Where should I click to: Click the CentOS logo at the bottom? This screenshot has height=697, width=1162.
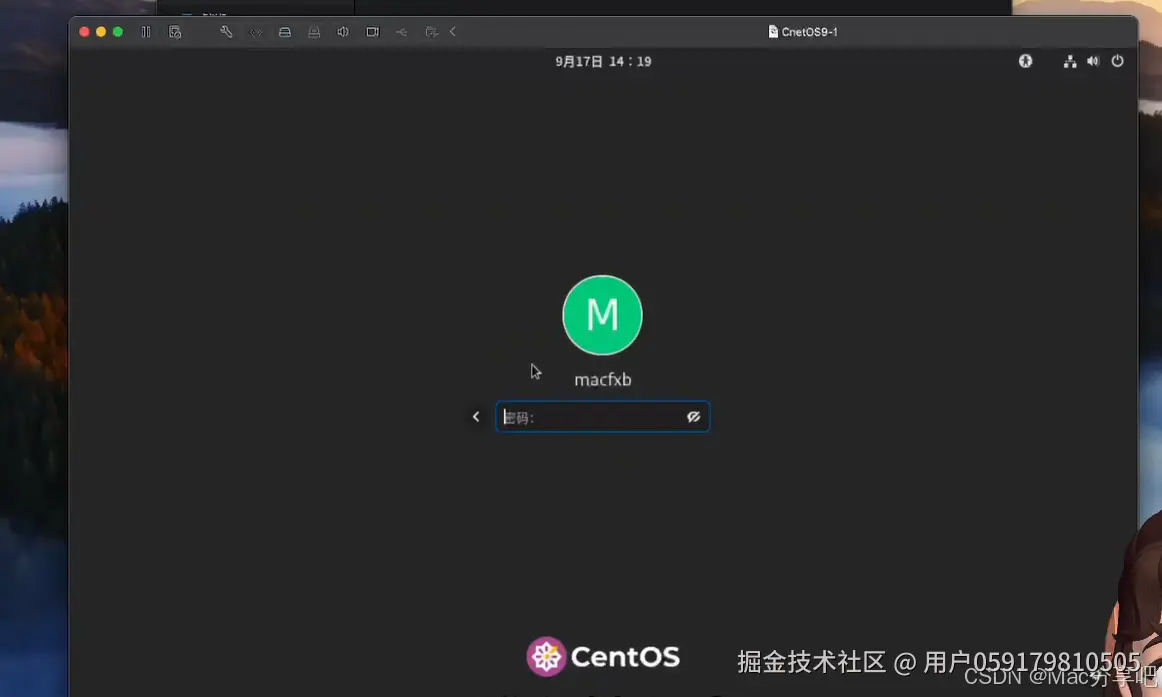pyautogui.click(x=548, y=658)
